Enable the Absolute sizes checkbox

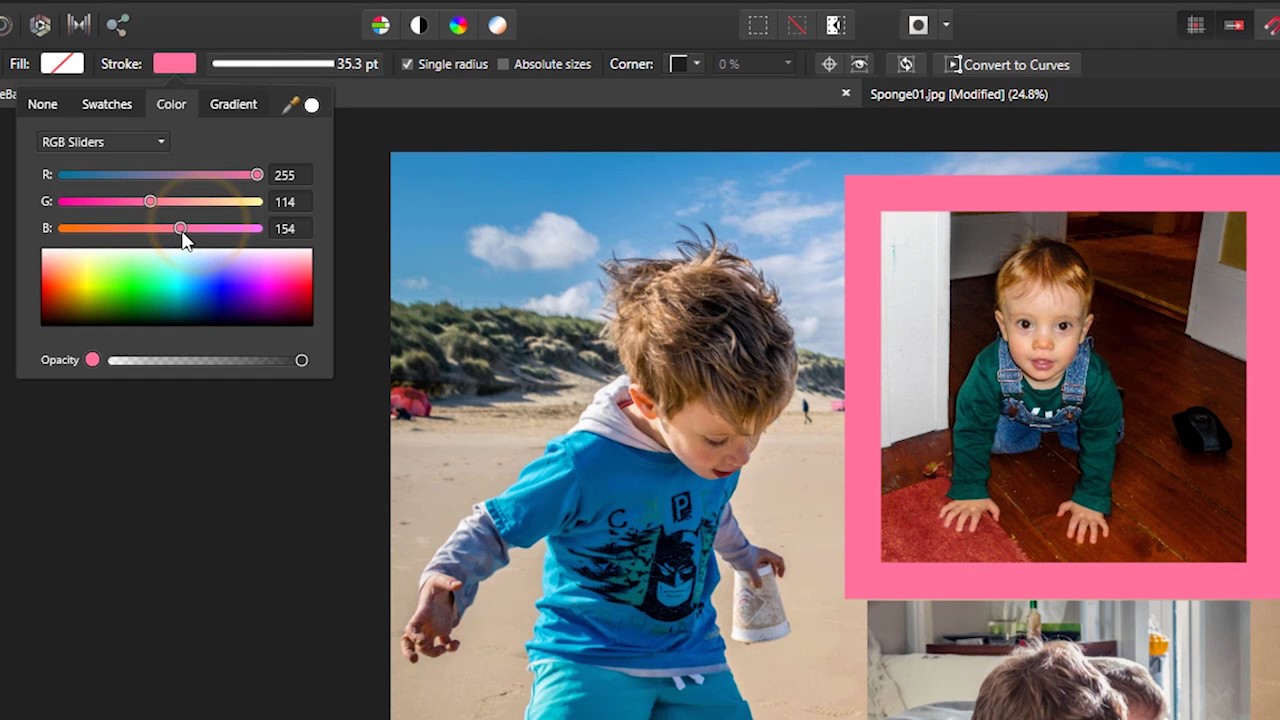coord(503,64)
